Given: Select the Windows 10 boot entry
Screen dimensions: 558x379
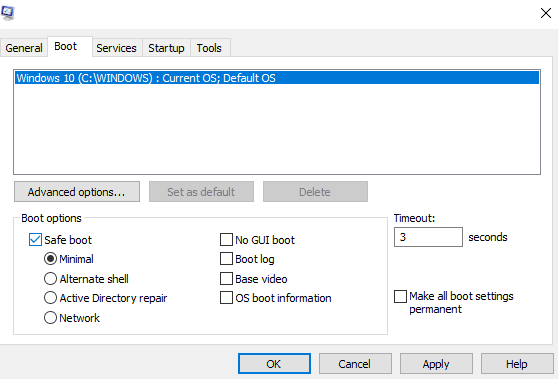Looking at the screenshot, I should click(277, 78).
